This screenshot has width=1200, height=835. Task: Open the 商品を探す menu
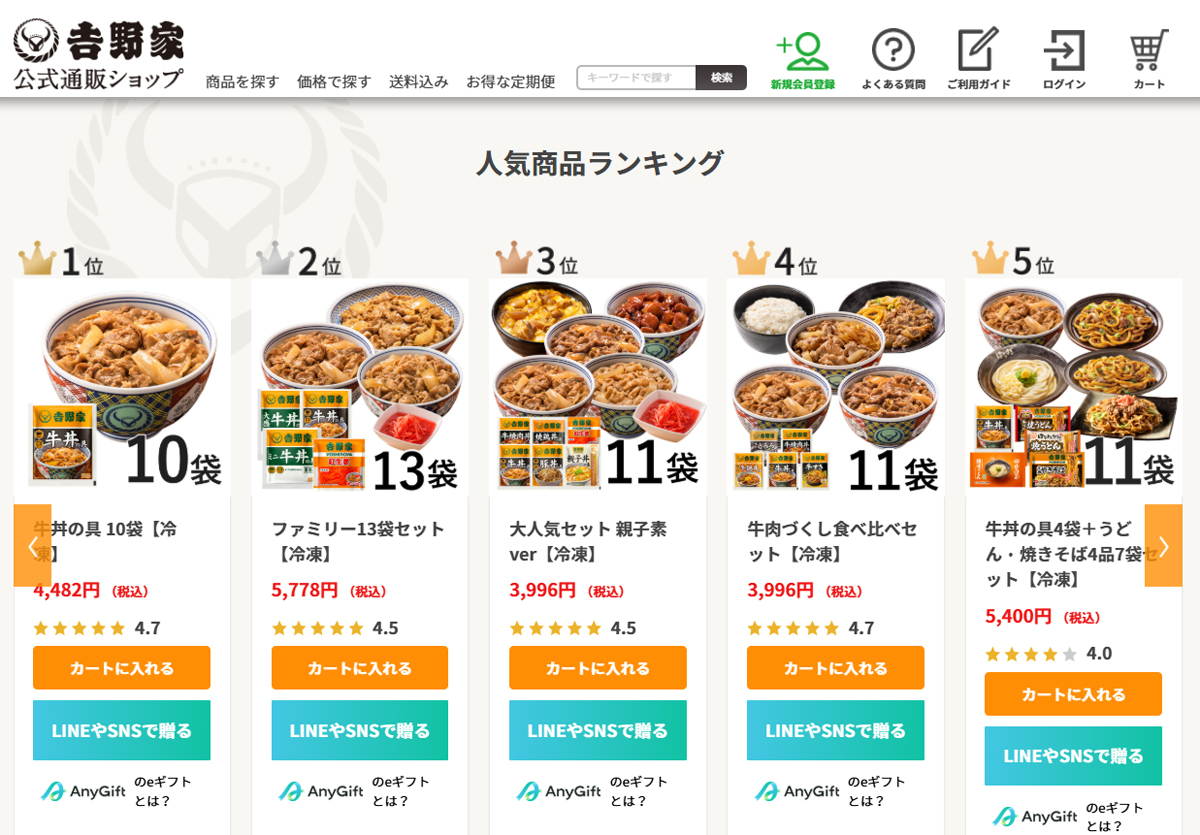242,81
